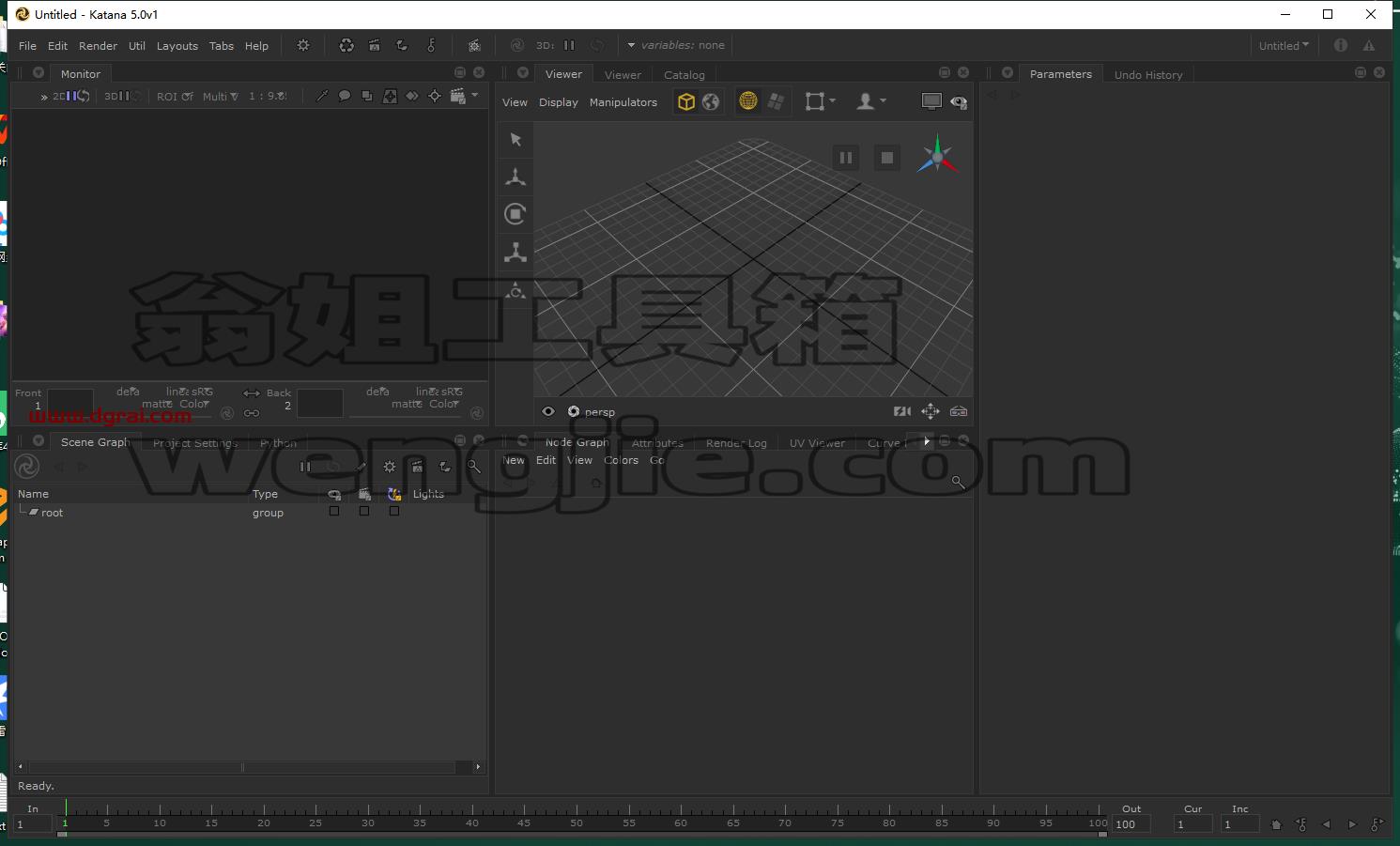The image size is (1400, 846).
Task: Click the colored orientation axis gizmo
Action: point(937,157)
